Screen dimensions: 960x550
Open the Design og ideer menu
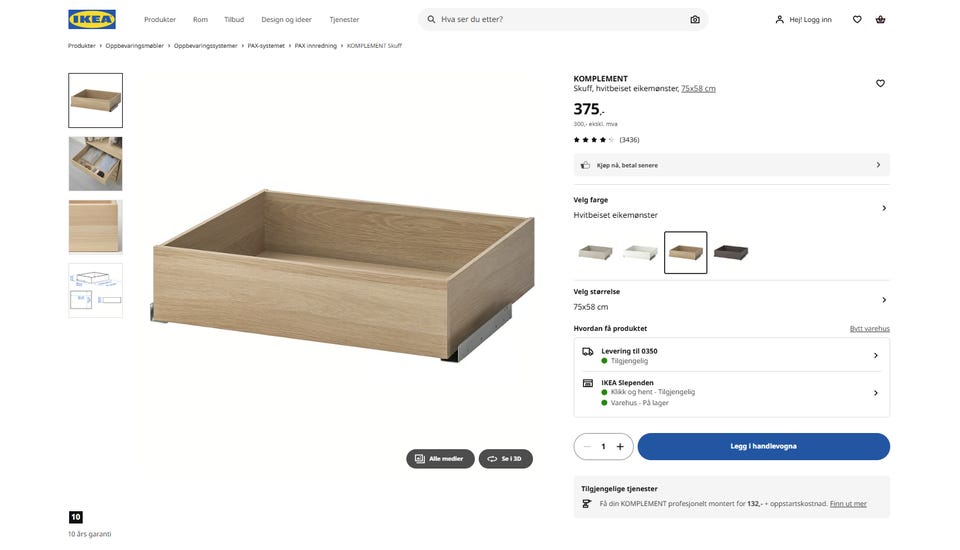coord(286,19)
